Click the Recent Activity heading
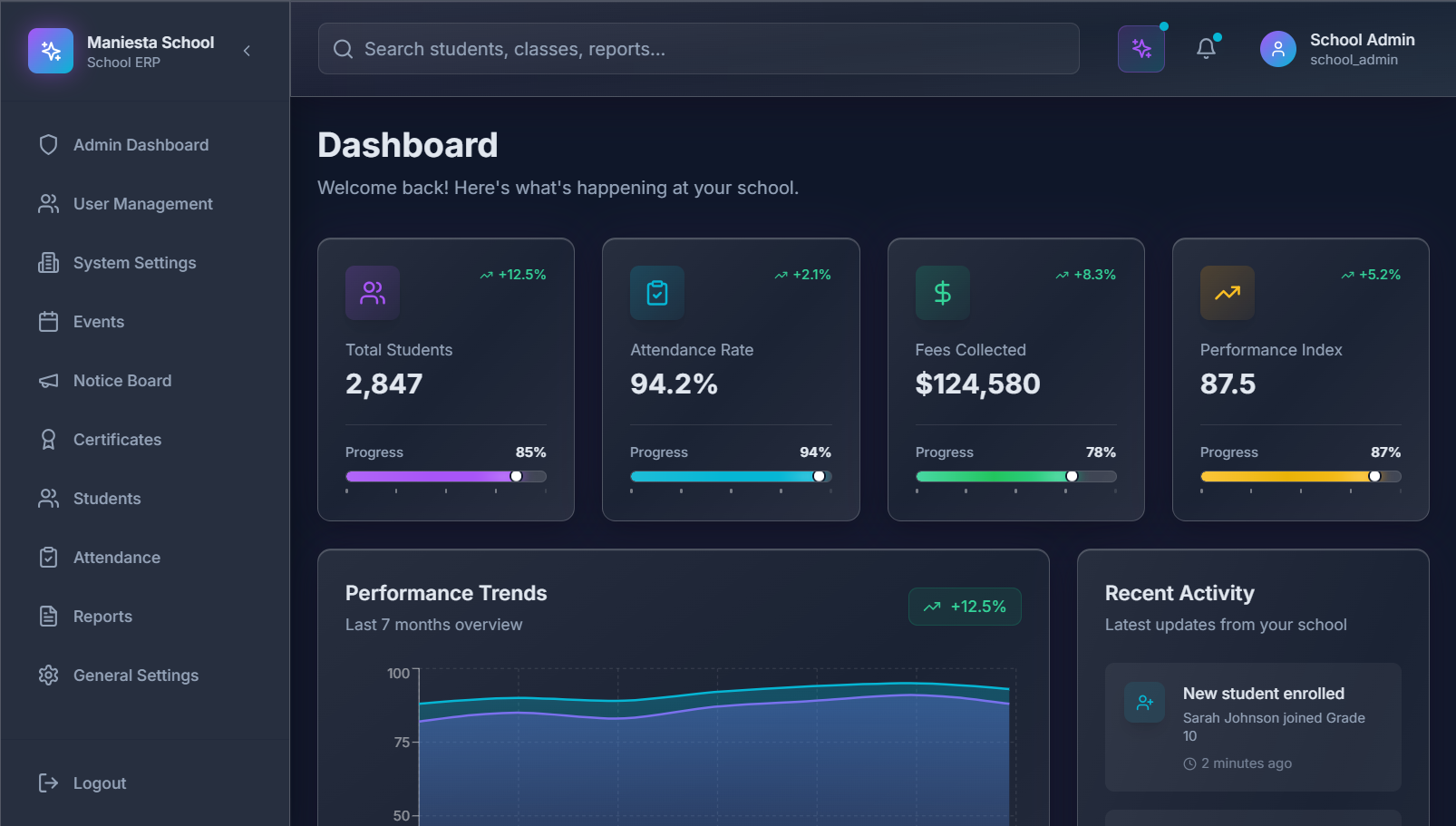The height and width of the screenshot is (826, 1456). click(x=1179, y=593)
